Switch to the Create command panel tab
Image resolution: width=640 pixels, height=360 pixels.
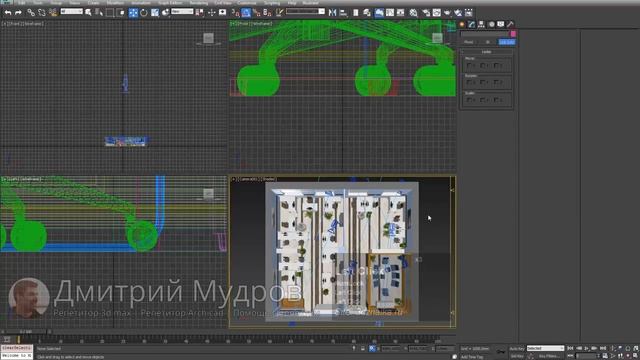462,24
